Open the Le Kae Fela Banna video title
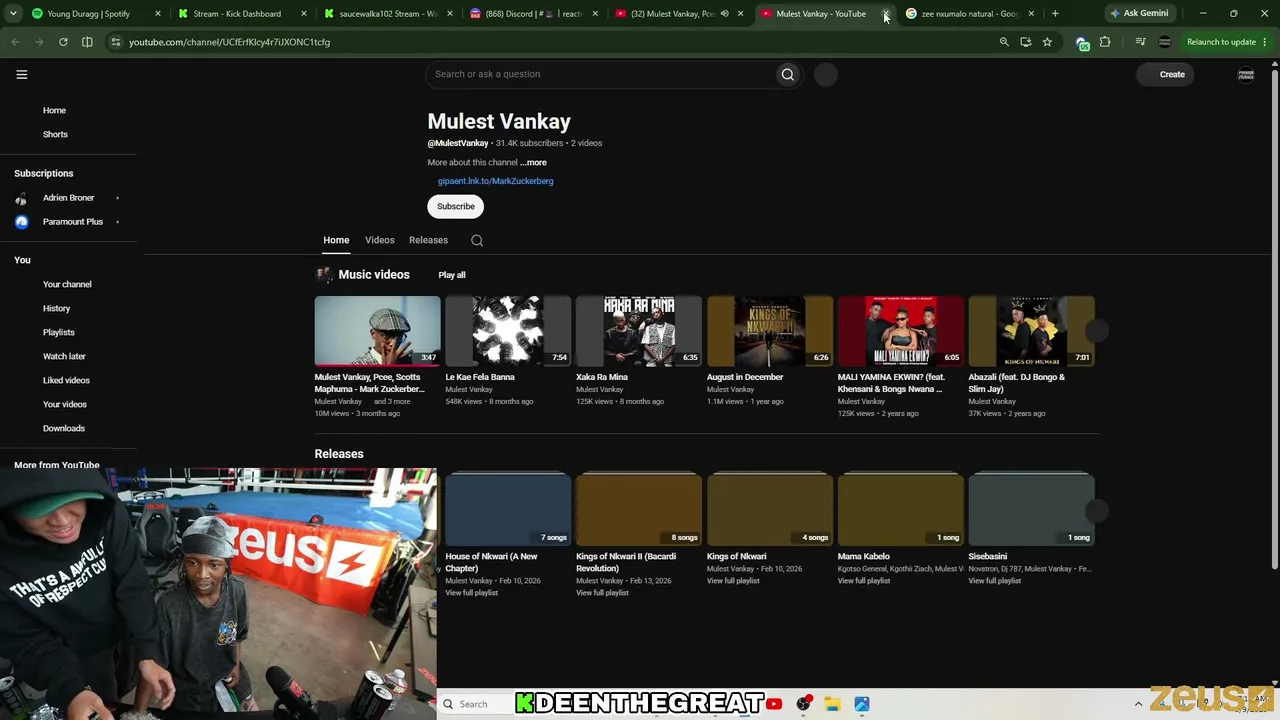The width and height of the screenshot is (1280, 720). coord(480,377)
